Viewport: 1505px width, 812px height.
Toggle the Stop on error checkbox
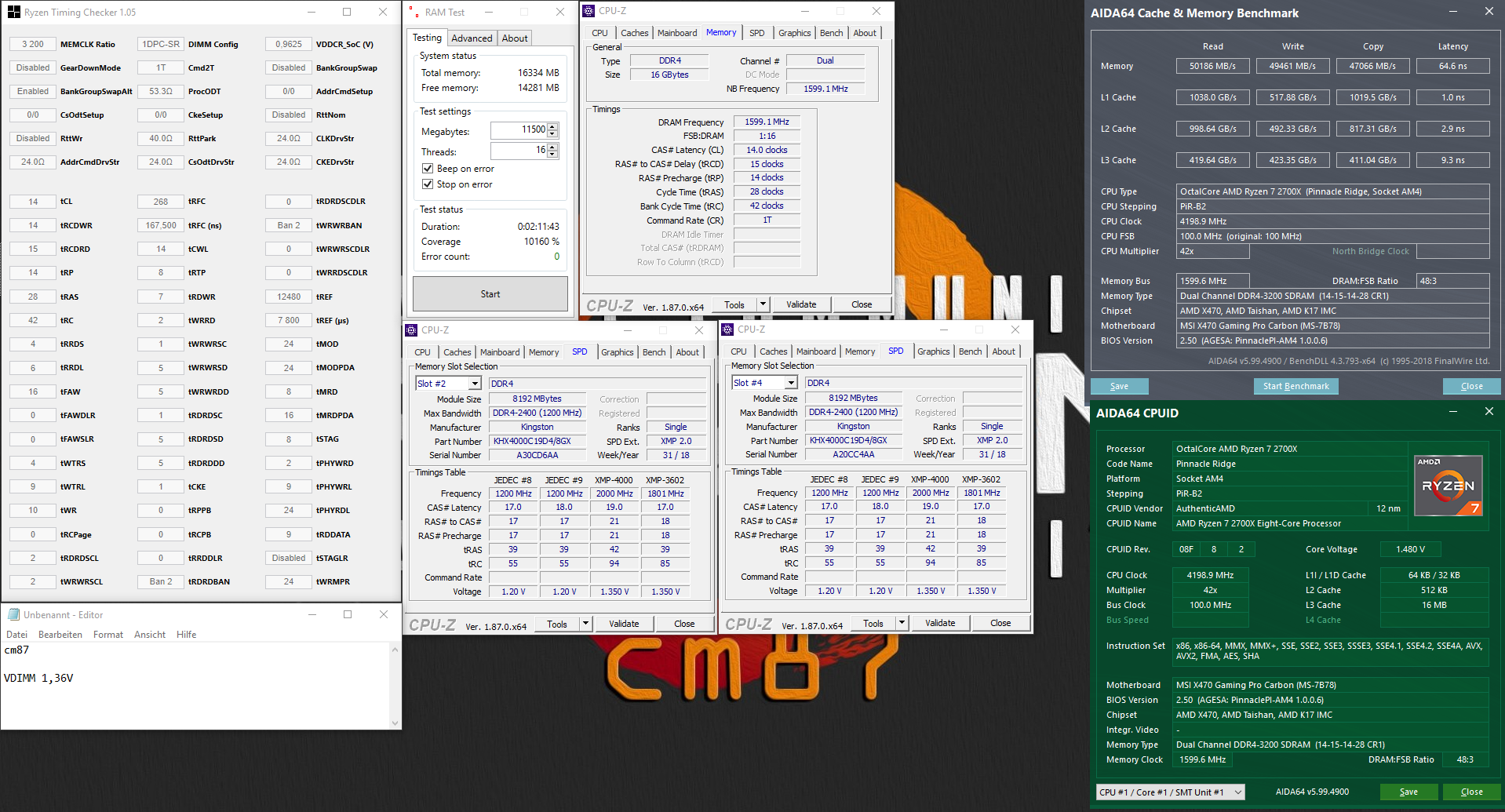(x=428, y=184)
